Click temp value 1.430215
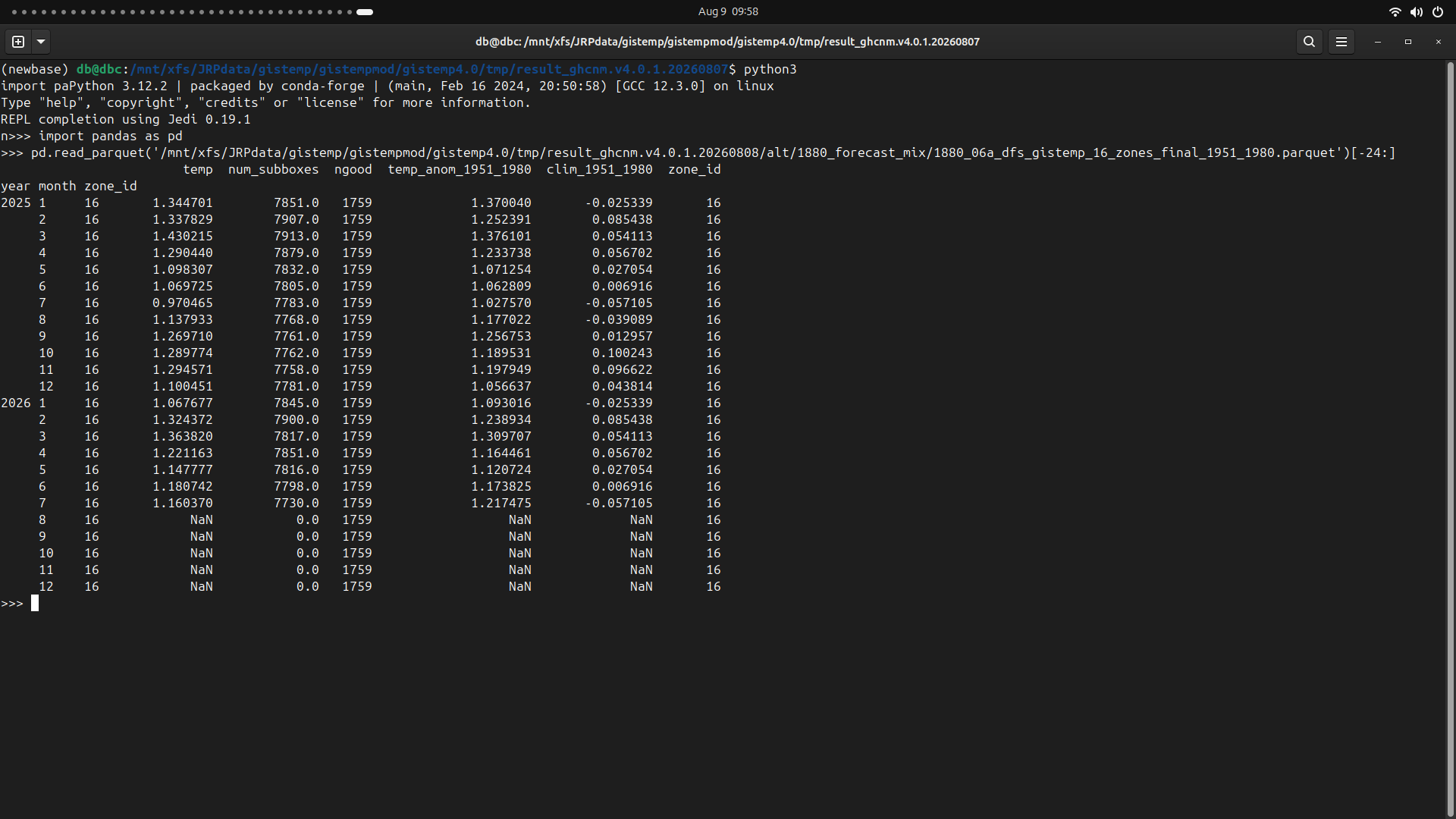The width and height of the screenshot is (1456, 819). tap(183, 236)
